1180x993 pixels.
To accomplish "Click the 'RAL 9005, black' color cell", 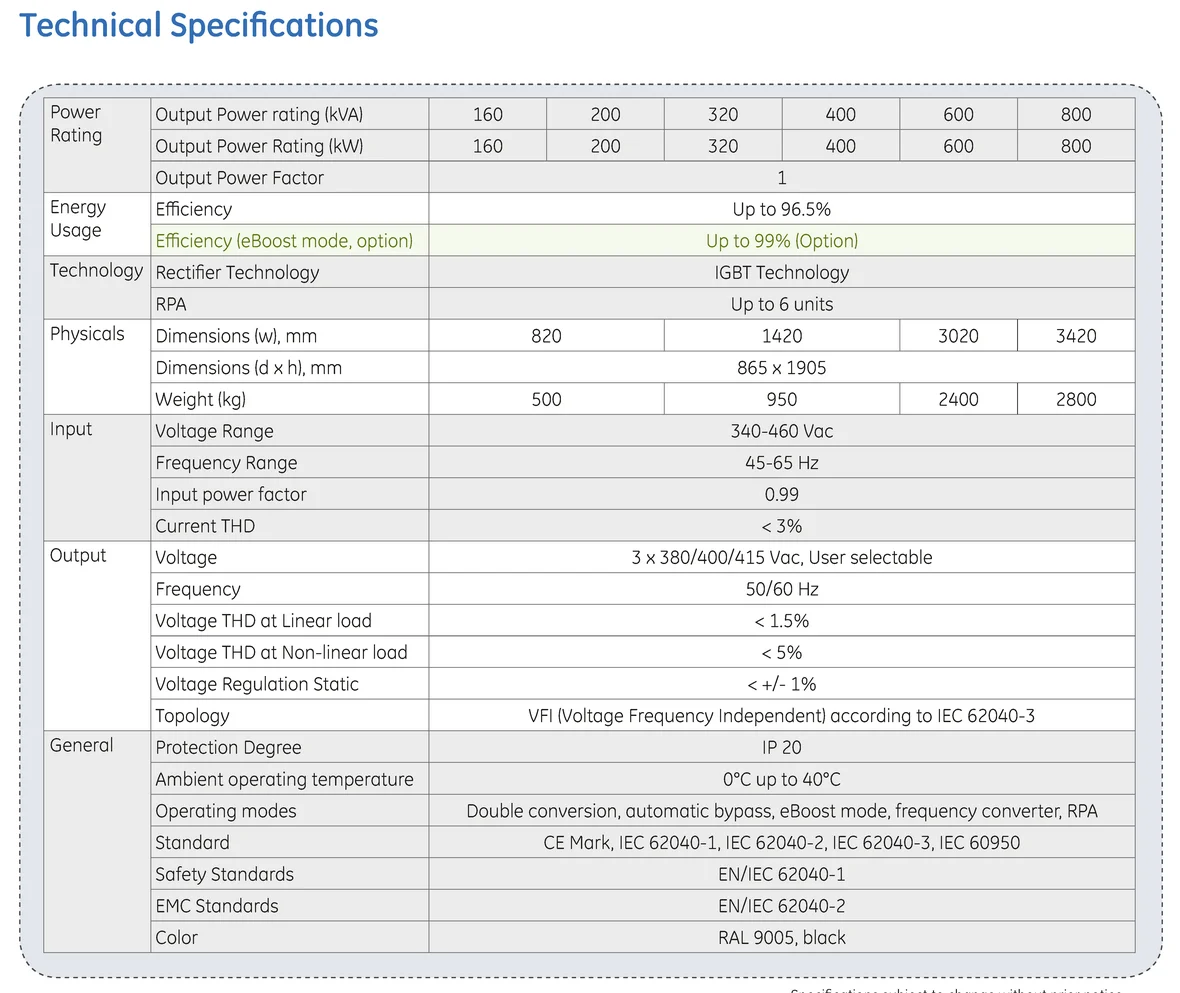I will (781, 938).
